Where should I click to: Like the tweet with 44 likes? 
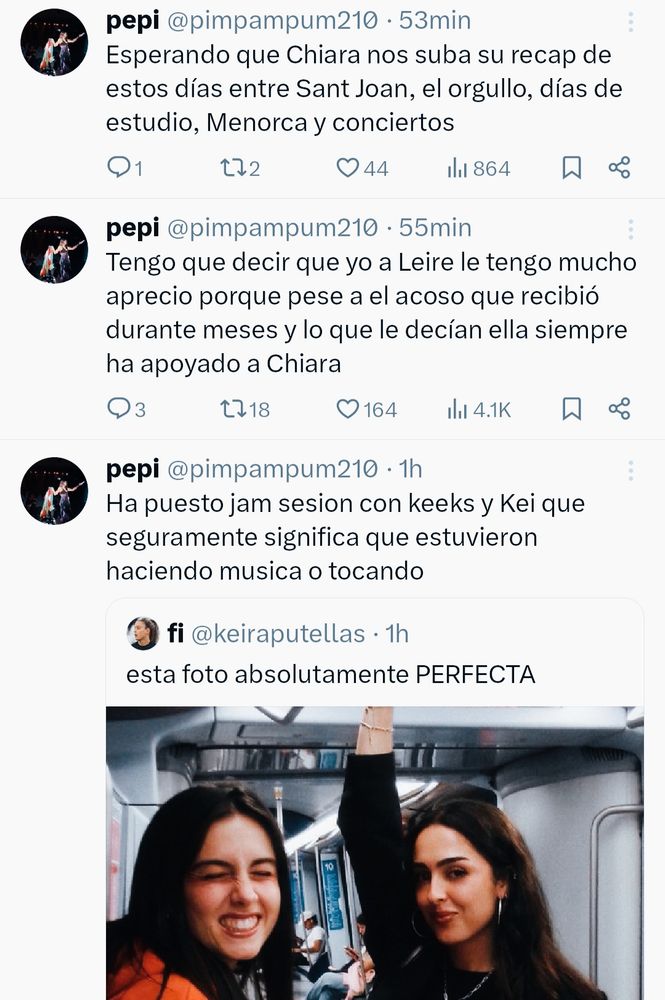(x=347, y=168)
